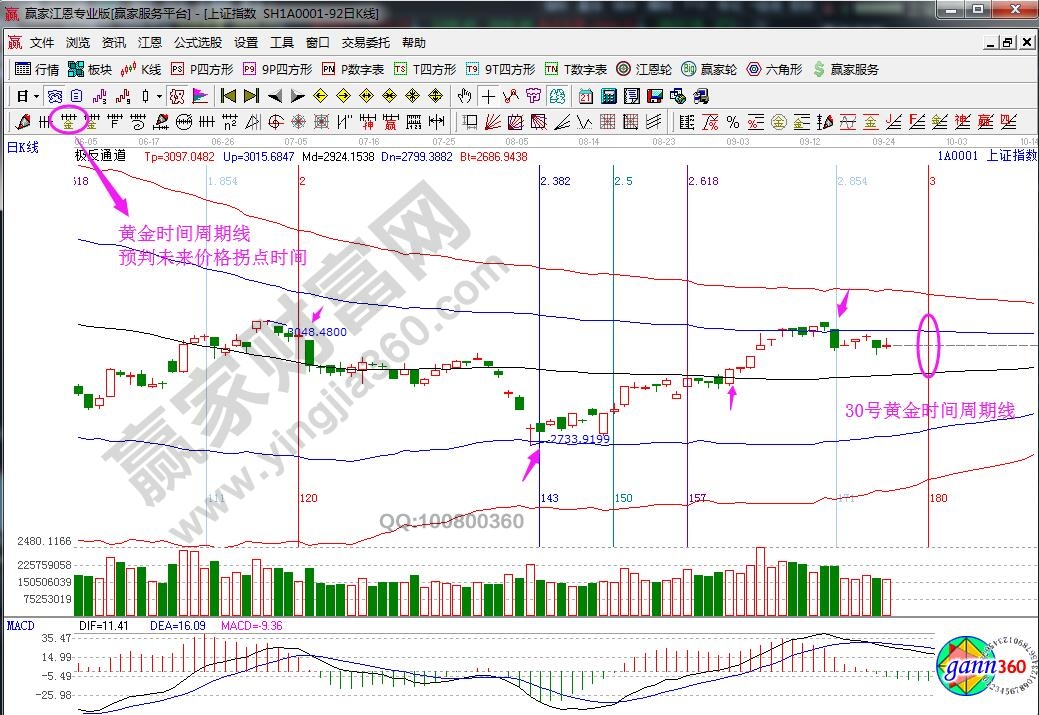Open the calendar icon in toolbar
Viewport: 1039px width, 715px height.
coord(585,96)
